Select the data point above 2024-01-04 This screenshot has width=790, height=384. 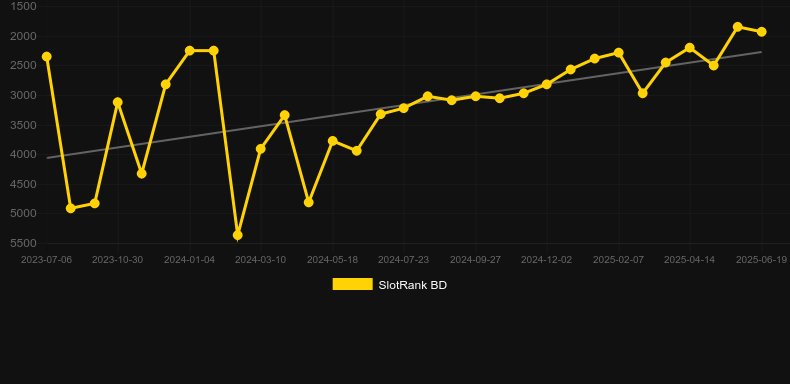click(189, 50)
